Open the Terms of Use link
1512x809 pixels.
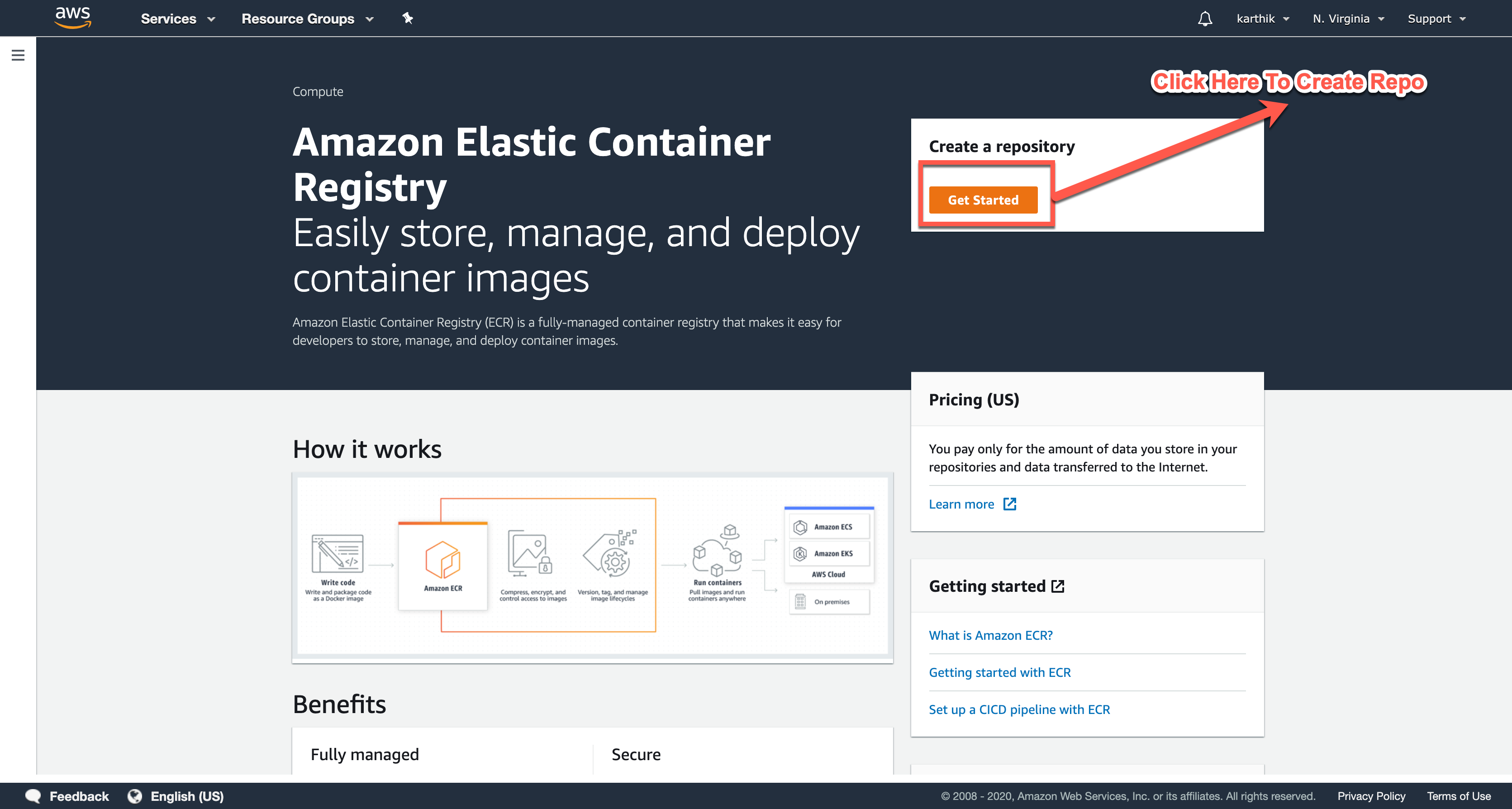coord(1459,796)
